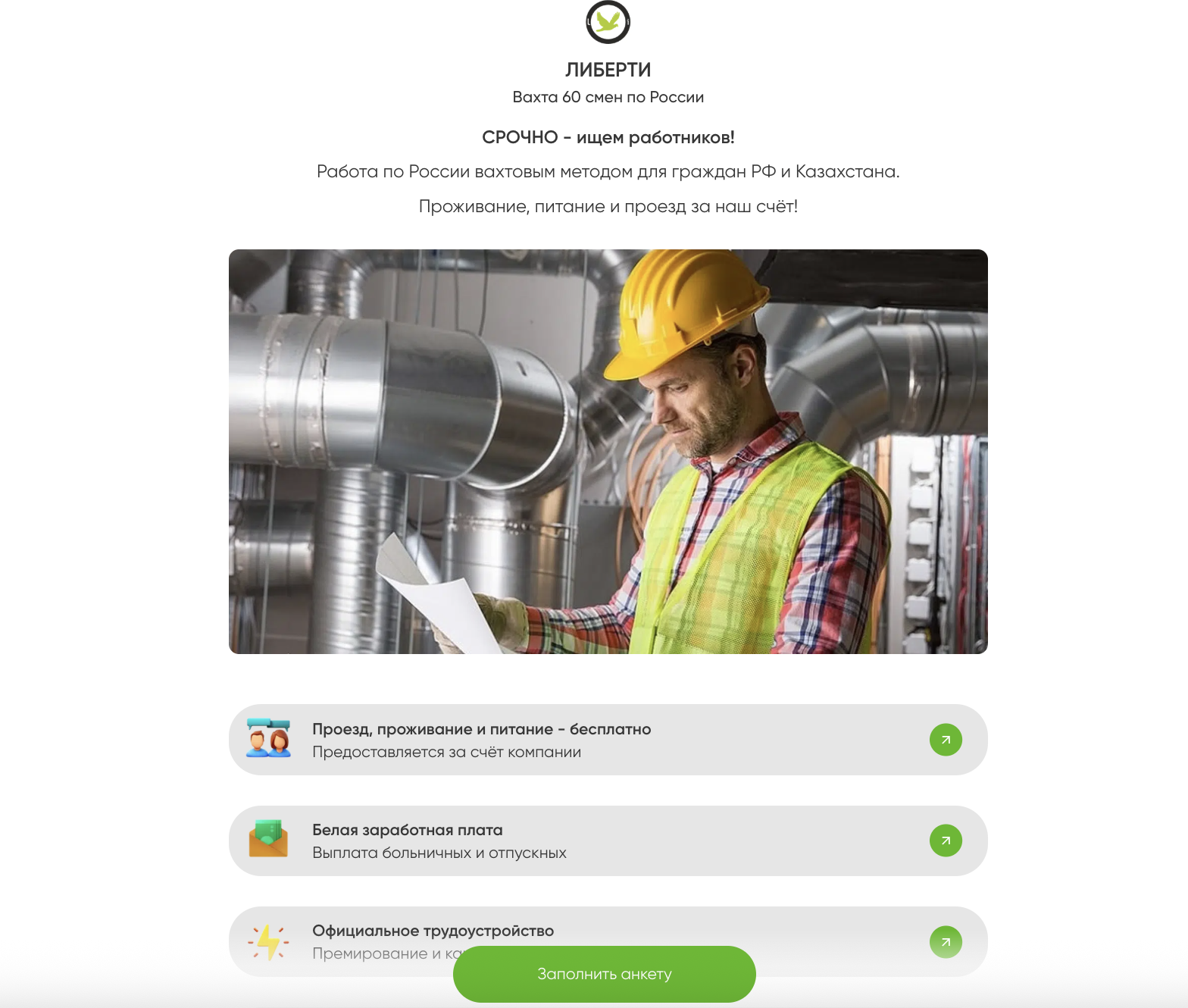The image size is (1188, 1008).
Task: Click text about citizens of РФ and Казахстана
Action: click(x=608, y=172)
